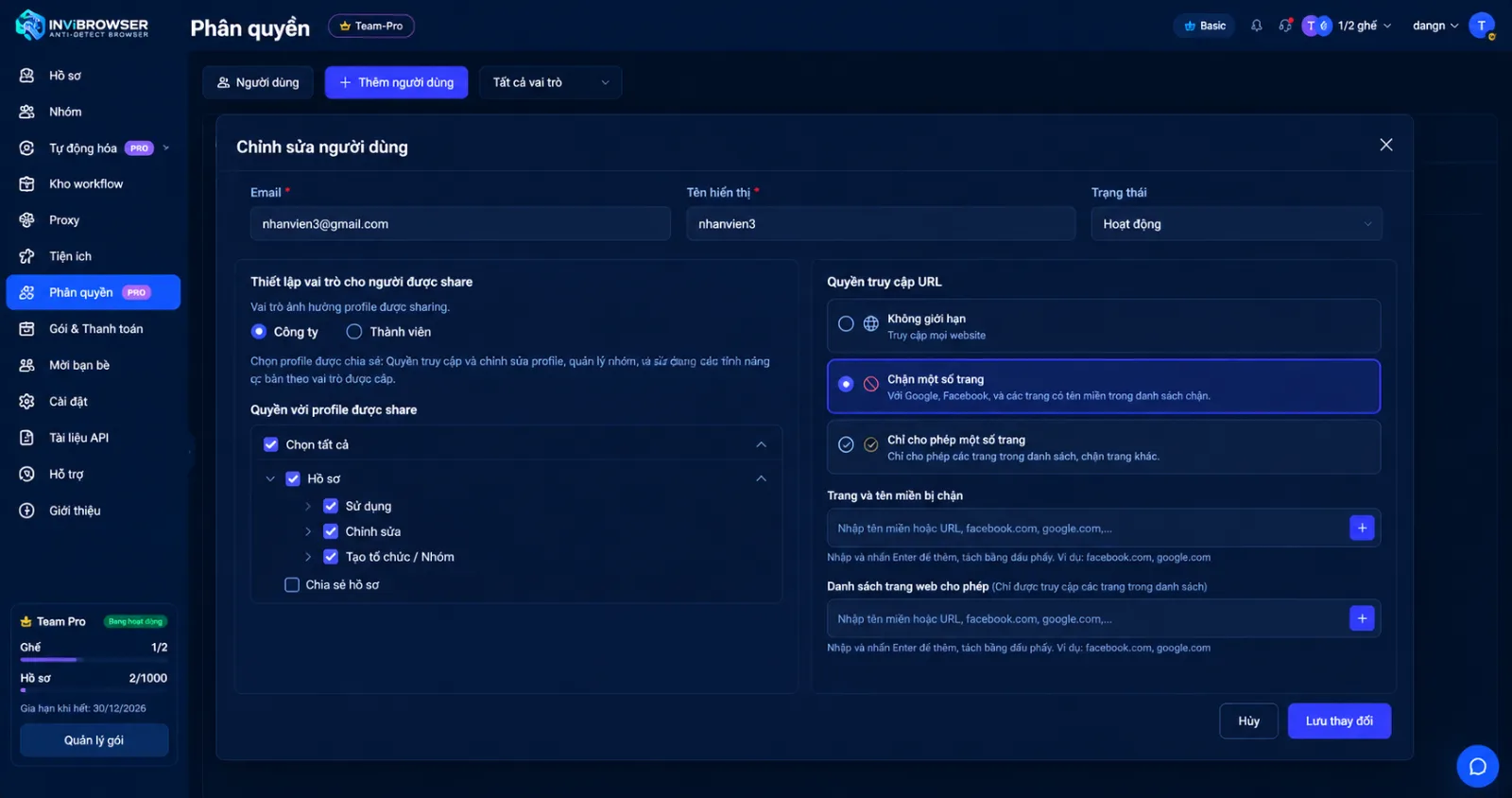Screen dimensions: 1512x798
Task: Collapse the Chọn tất cả permission section
Action: [x=762, y=444]
